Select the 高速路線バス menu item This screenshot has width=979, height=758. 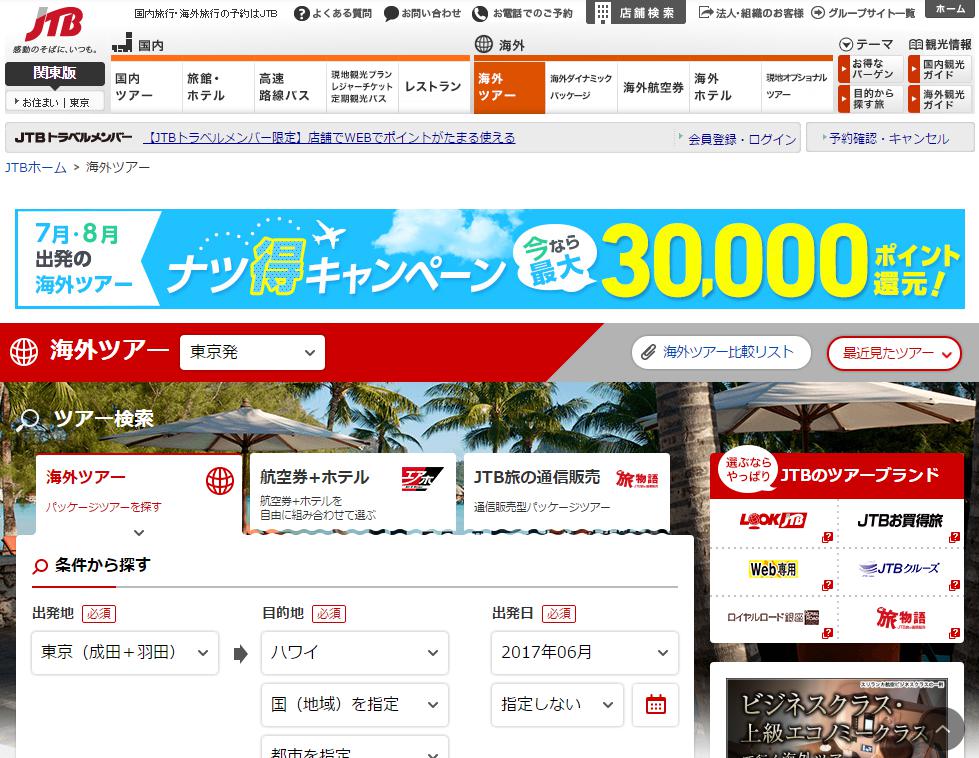click(x=290, y=87)
